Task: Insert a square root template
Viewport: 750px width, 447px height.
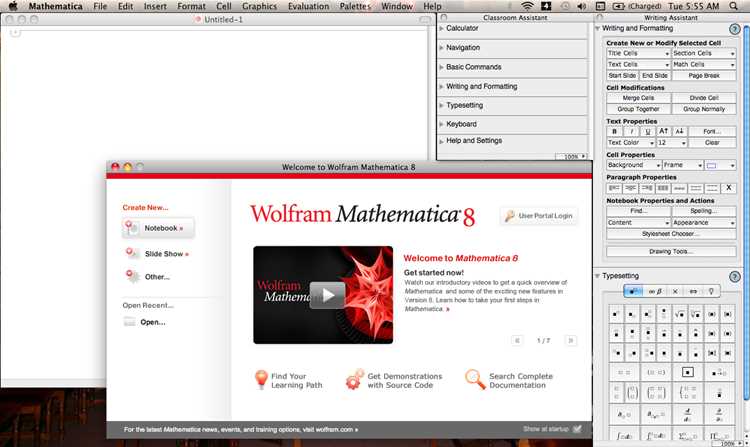Action: pos(679,314)
